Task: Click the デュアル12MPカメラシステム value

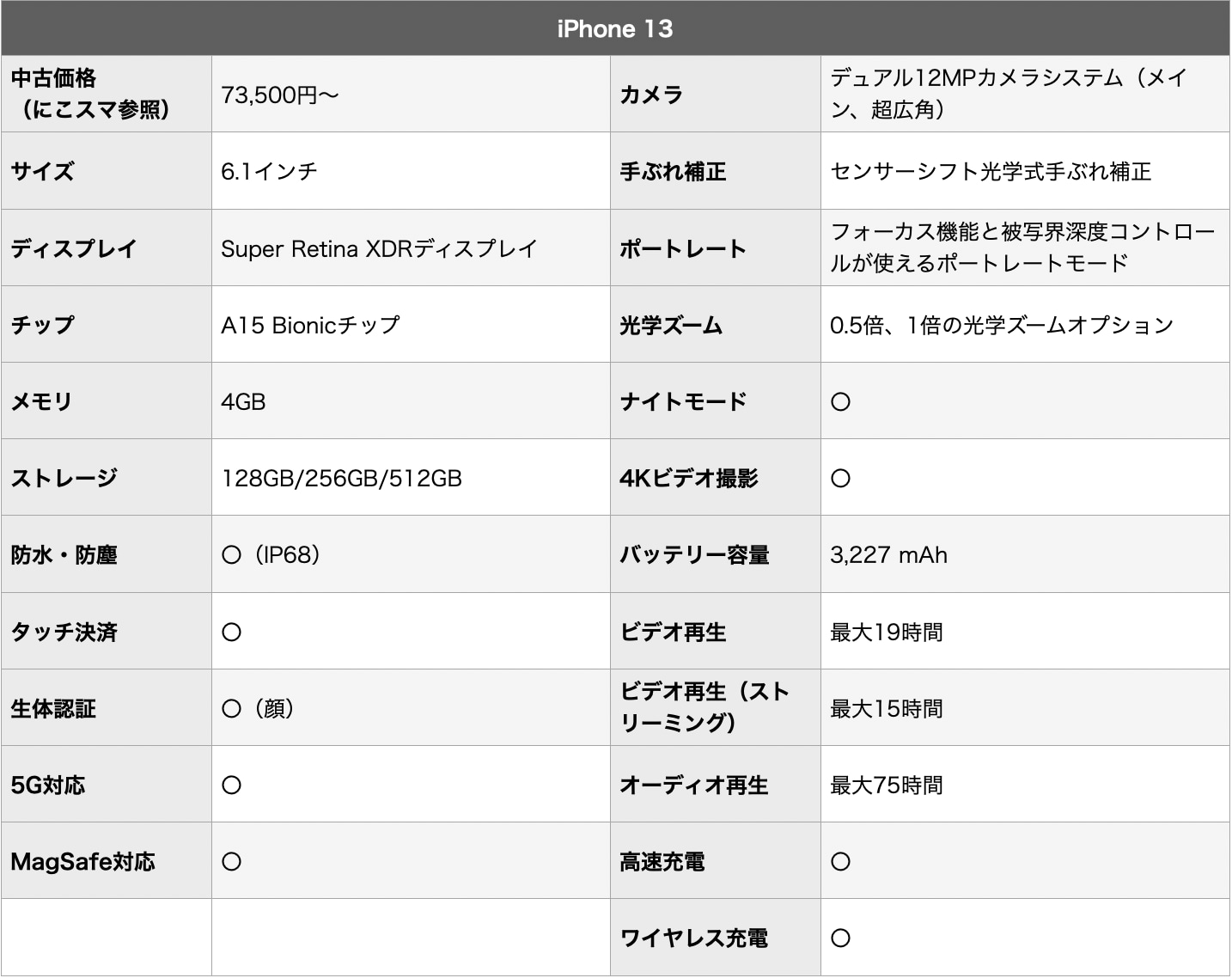Action: (x=1009, y=94)
